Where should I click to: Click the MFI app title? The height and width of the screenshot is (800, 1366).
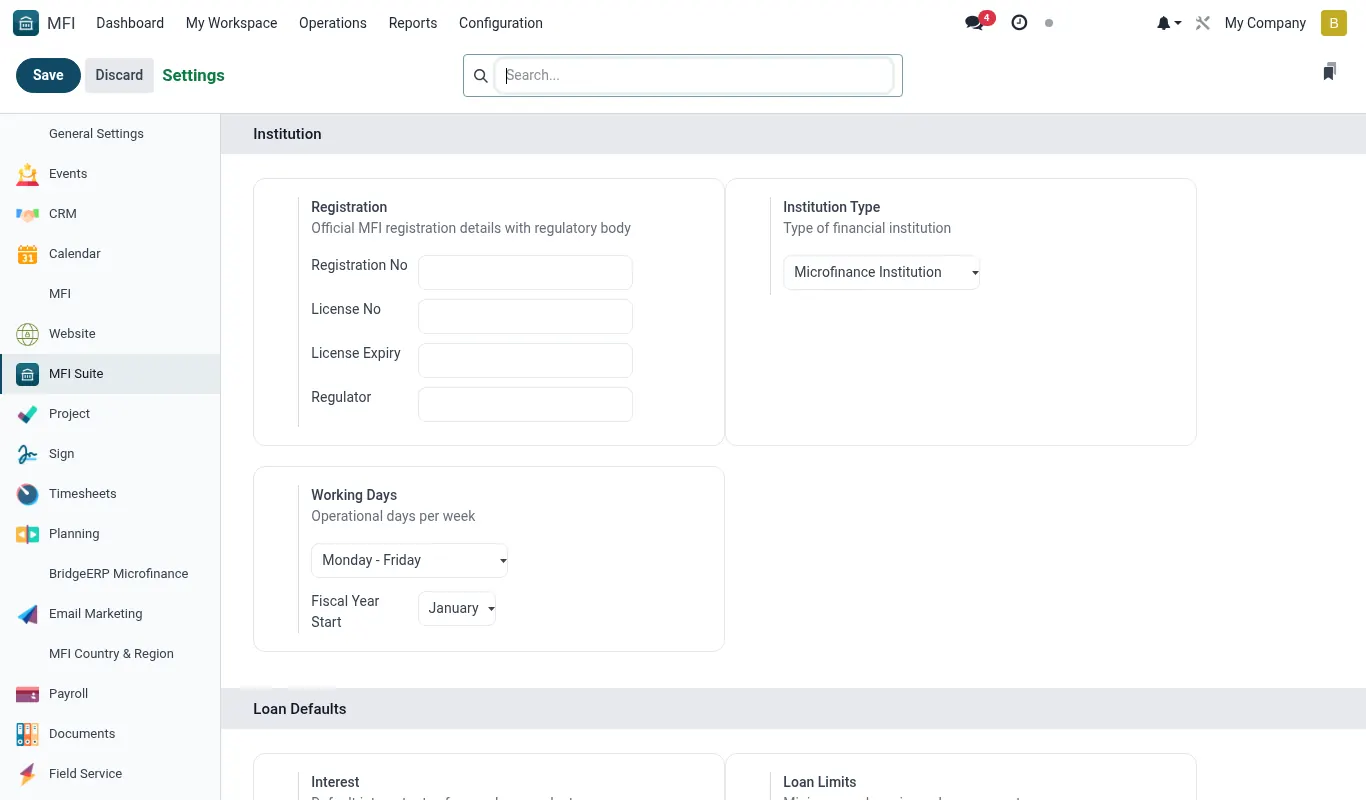(61, 23)
